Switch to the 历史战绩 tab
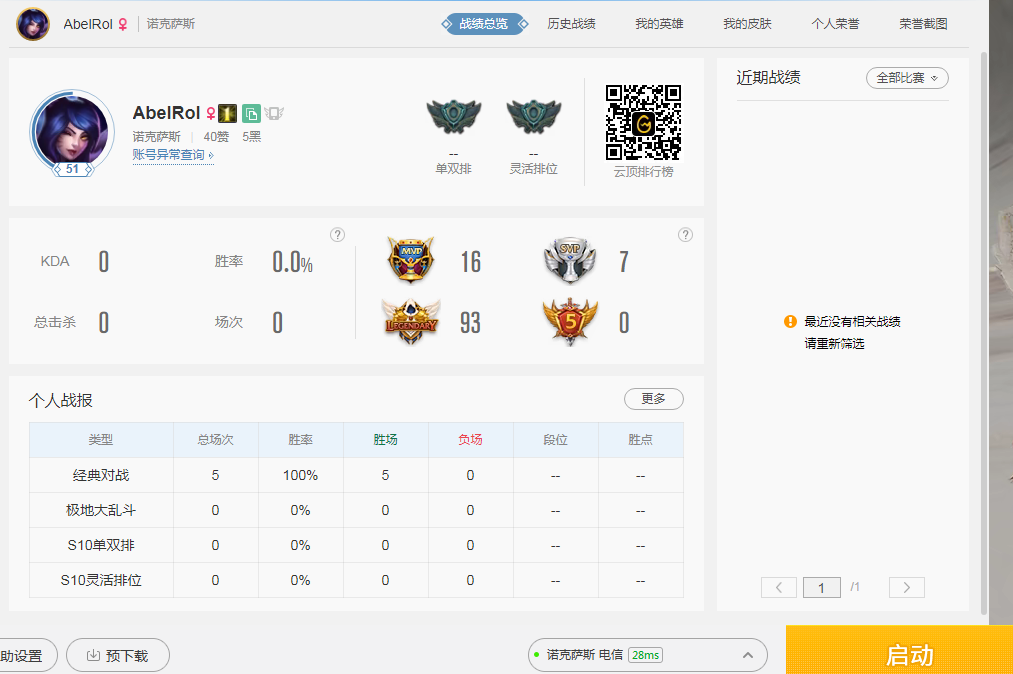Screen dimensions: 1013x674 pyautogui.click(x=571, y=24)
